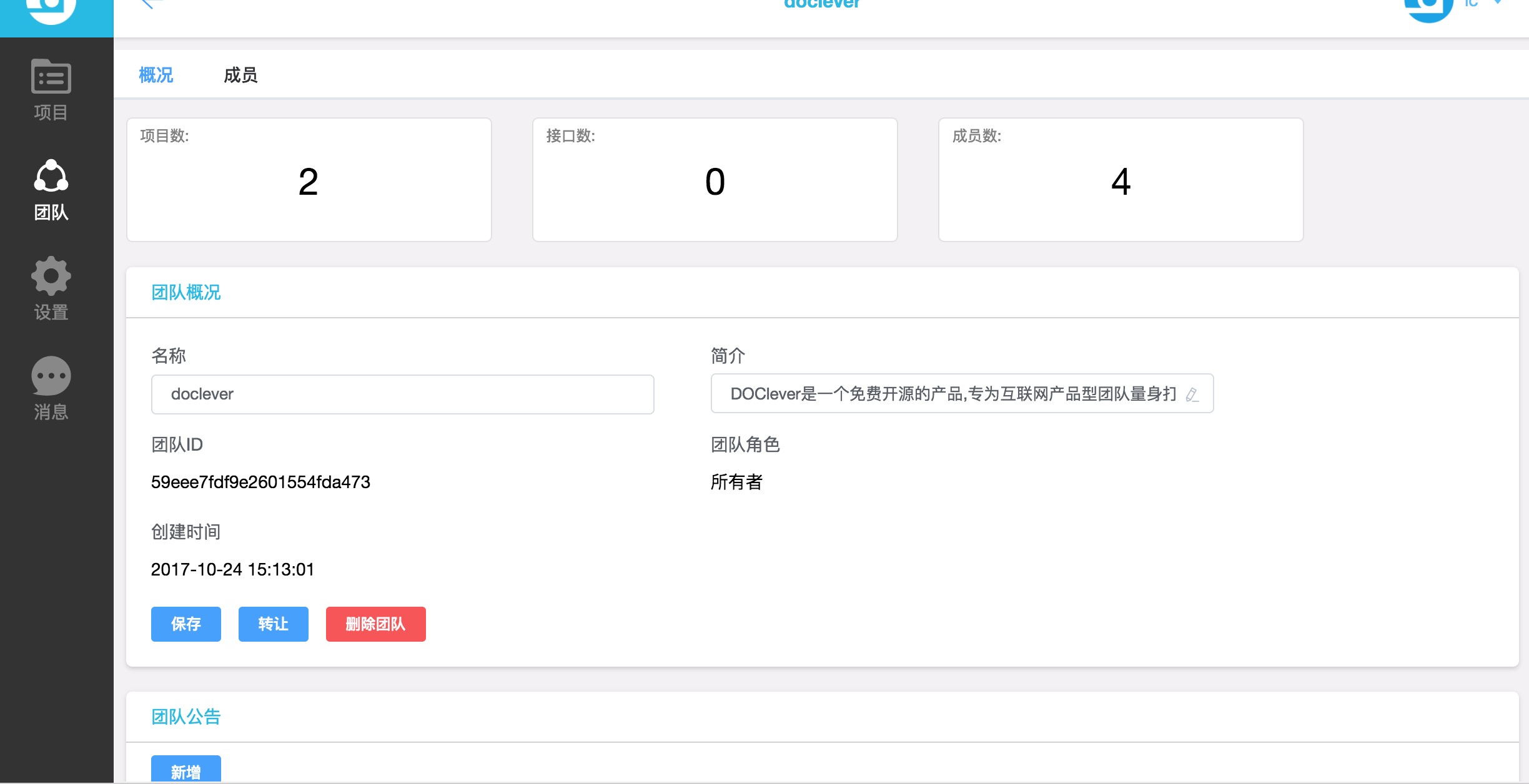Switch to the 成员 tab

(x=240, y=75)
